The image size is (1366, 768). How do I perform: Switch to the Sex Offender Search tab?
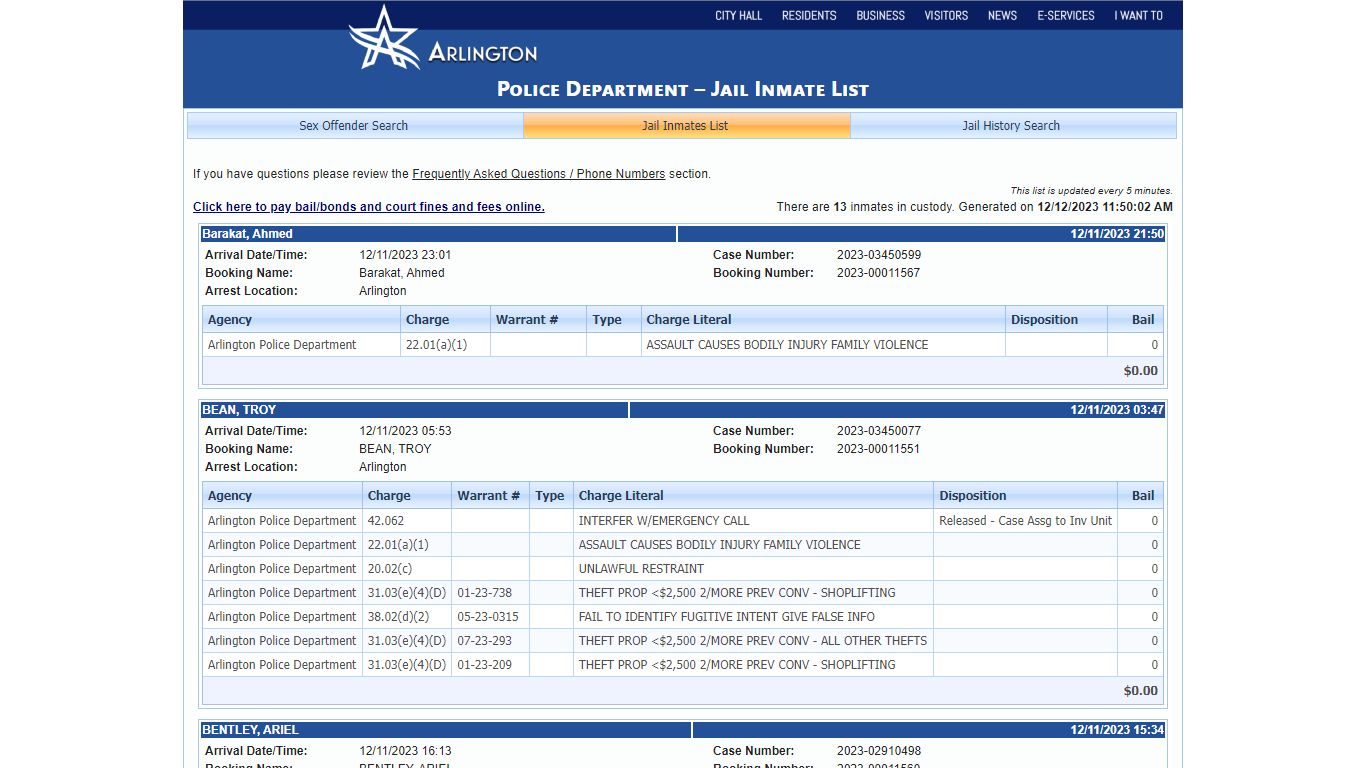pyautogui.click(x=354, y=126)
